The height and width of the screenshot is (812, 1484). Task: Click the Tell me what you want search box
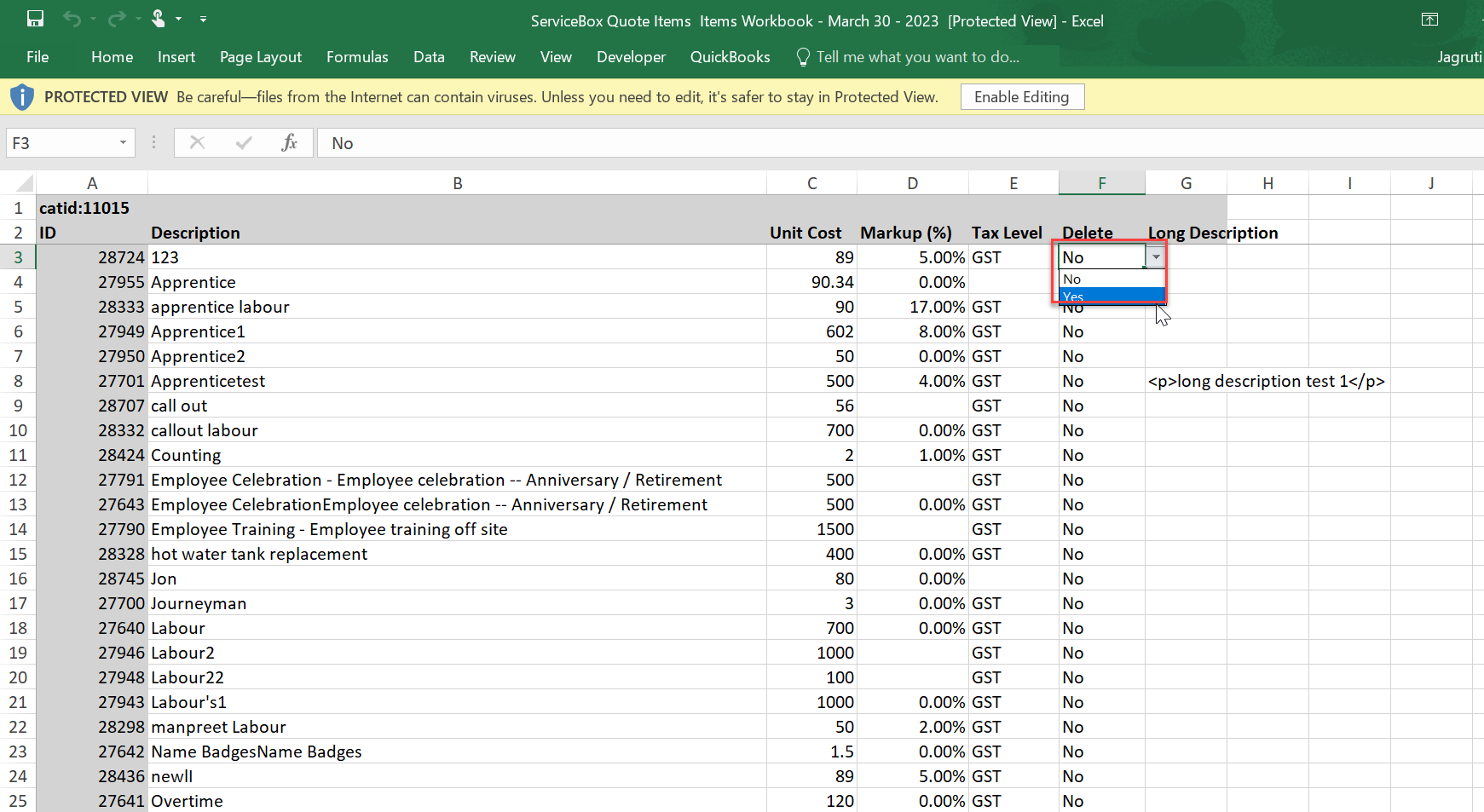point(917,57)
